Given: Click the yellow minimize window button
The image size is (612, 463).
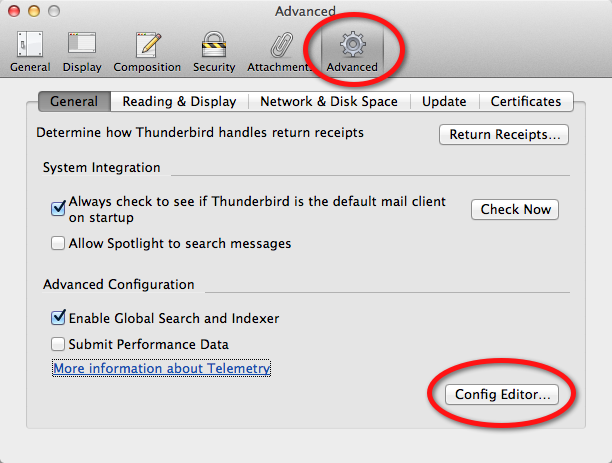Looking at the screenshot, I should pyautogui.click(x=34, y=11).
